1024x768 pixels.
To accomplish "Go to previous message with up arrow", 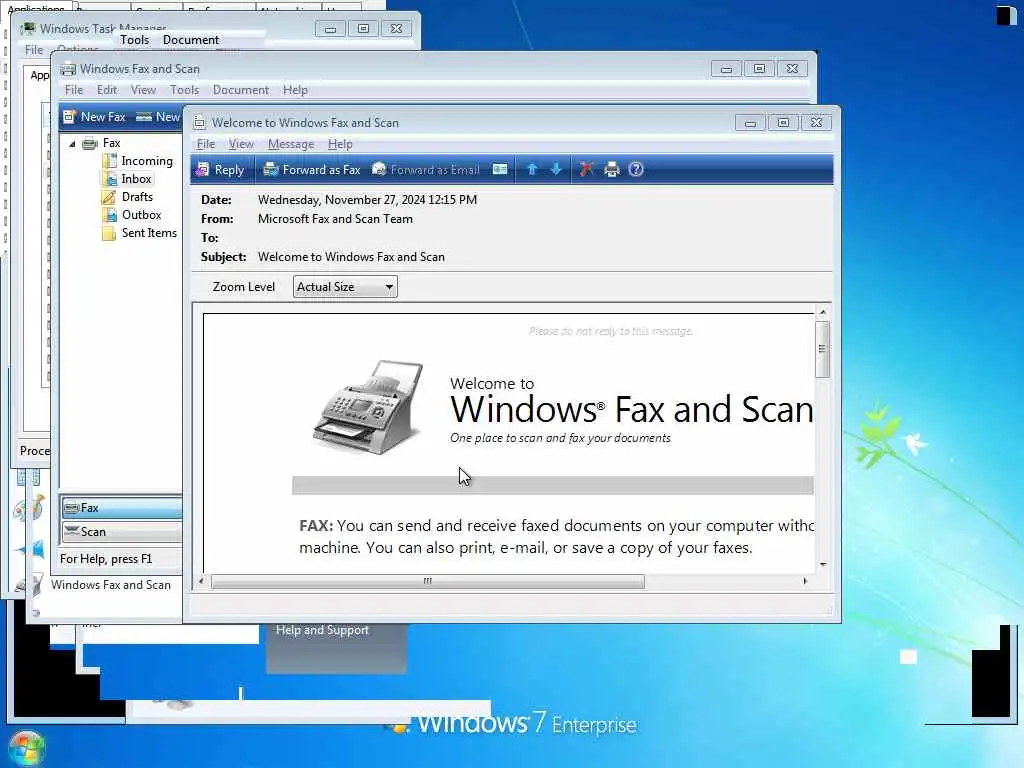I will (532, 170).
